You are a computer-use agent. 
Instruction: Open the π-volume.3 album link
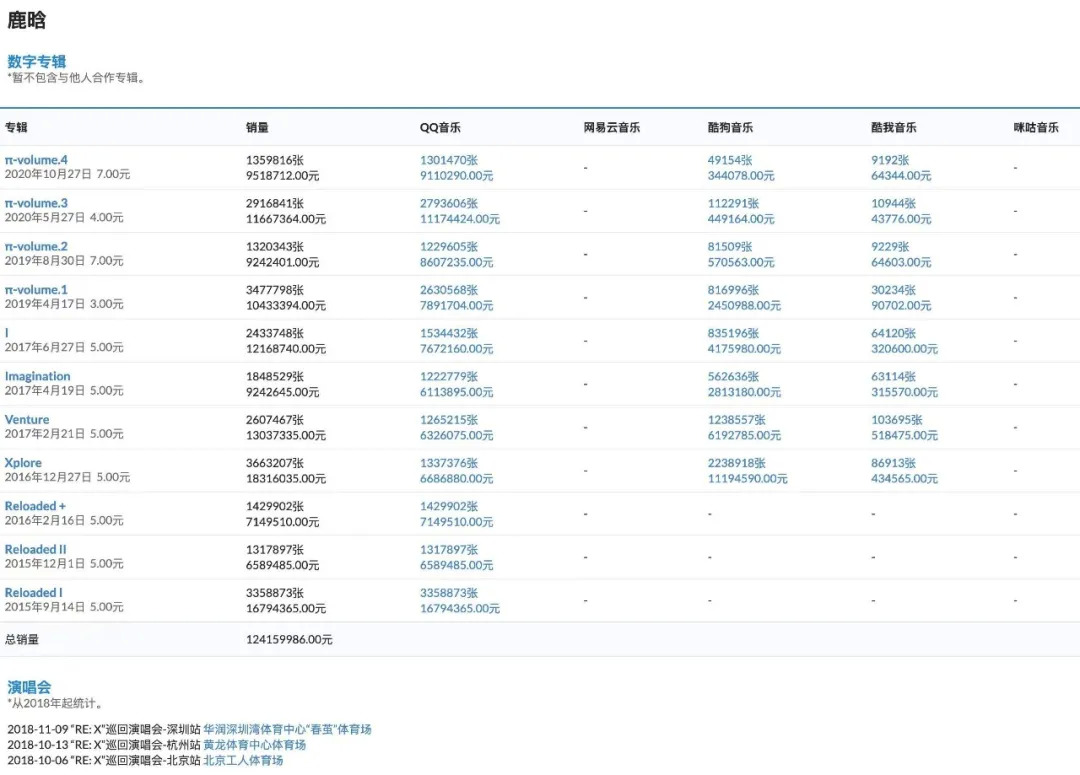pos(37,203)
